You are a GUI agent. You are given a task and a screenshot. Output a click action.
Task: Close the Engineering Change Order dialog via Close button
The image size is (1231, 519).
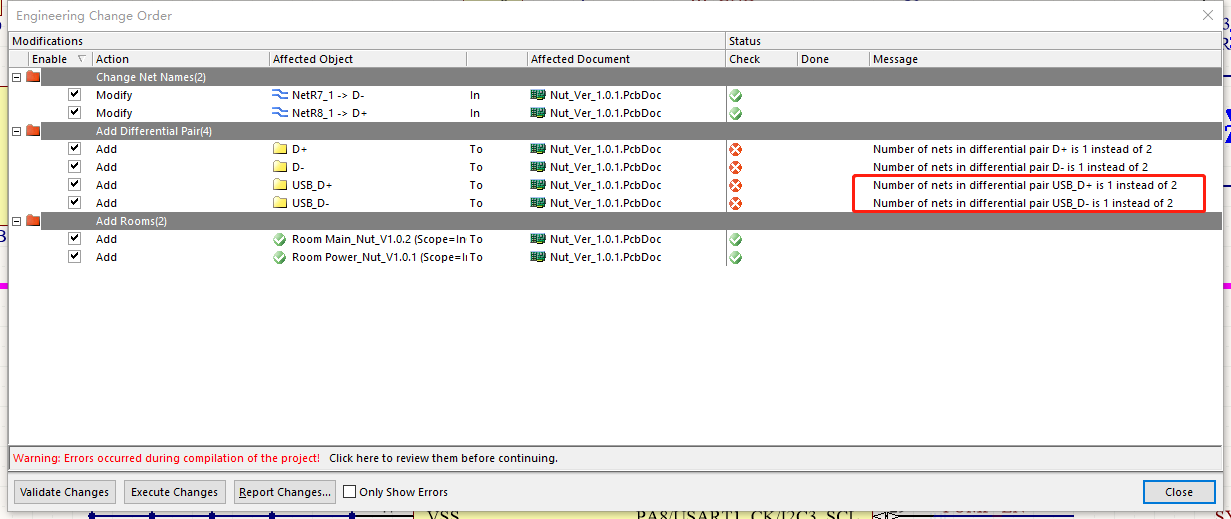point(1179,492)
